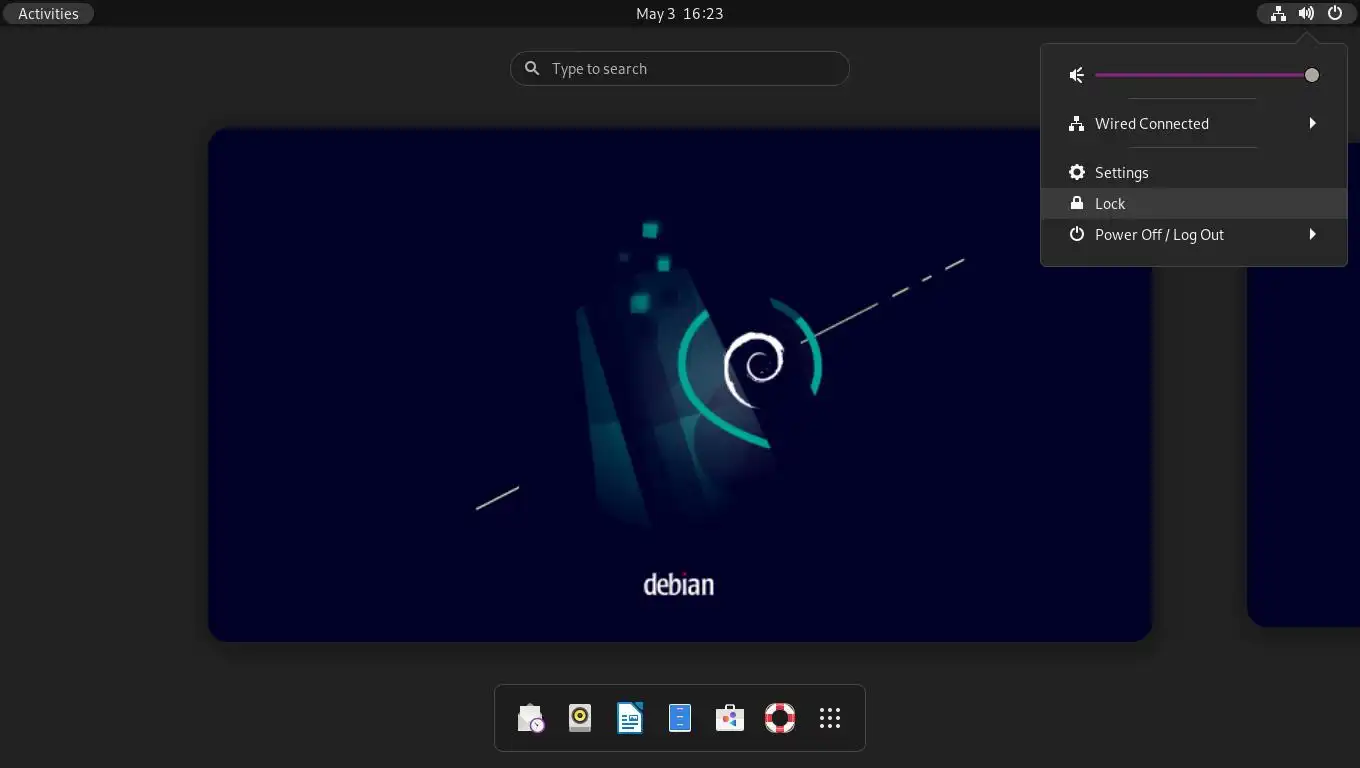The height and width of the screenshot is (768, 1360).
Task: Click the volume icon in top bar
Action: pyautogui.click(x=1306, y=14)
